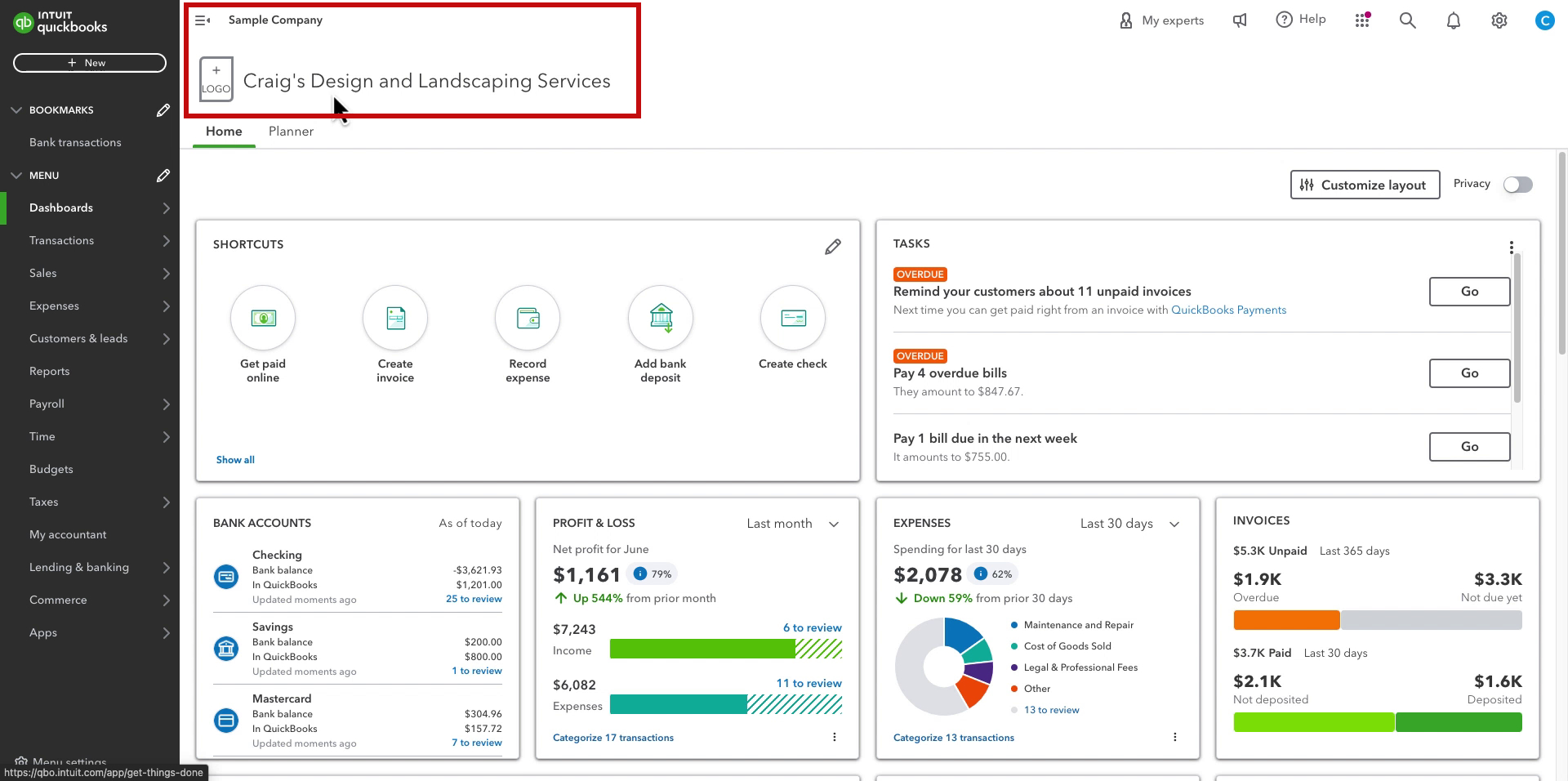The height and width of the screenshot is (781, 1568).
Task: Click the light green Not deposited bar
Action: click(1313, 722)
